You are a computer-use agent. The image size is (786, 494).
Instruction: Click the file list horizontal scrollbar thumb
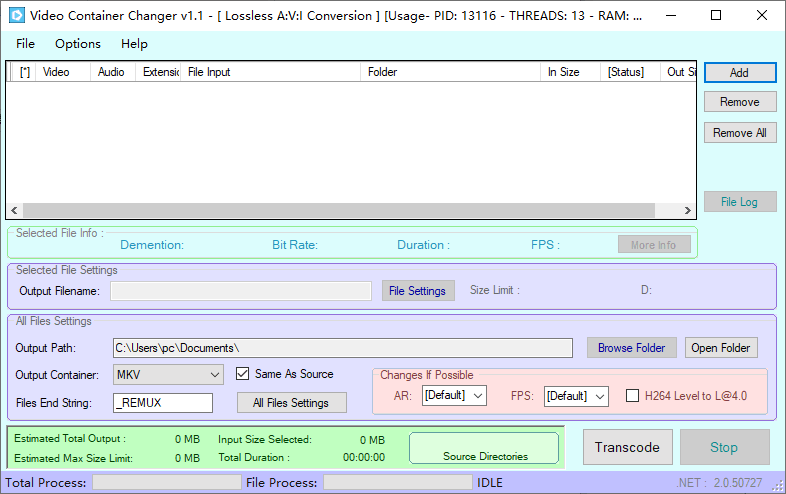point(339,210)
